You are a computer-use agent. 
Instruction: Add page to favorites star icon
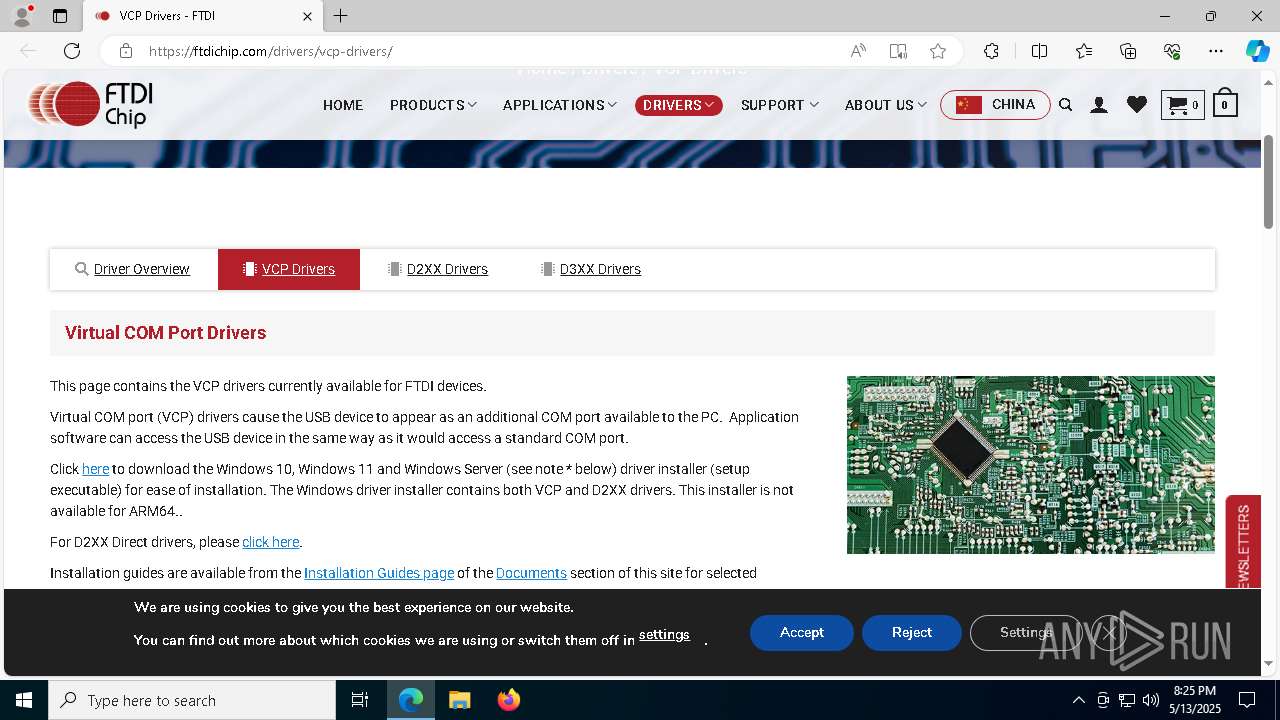pos(937,51)
